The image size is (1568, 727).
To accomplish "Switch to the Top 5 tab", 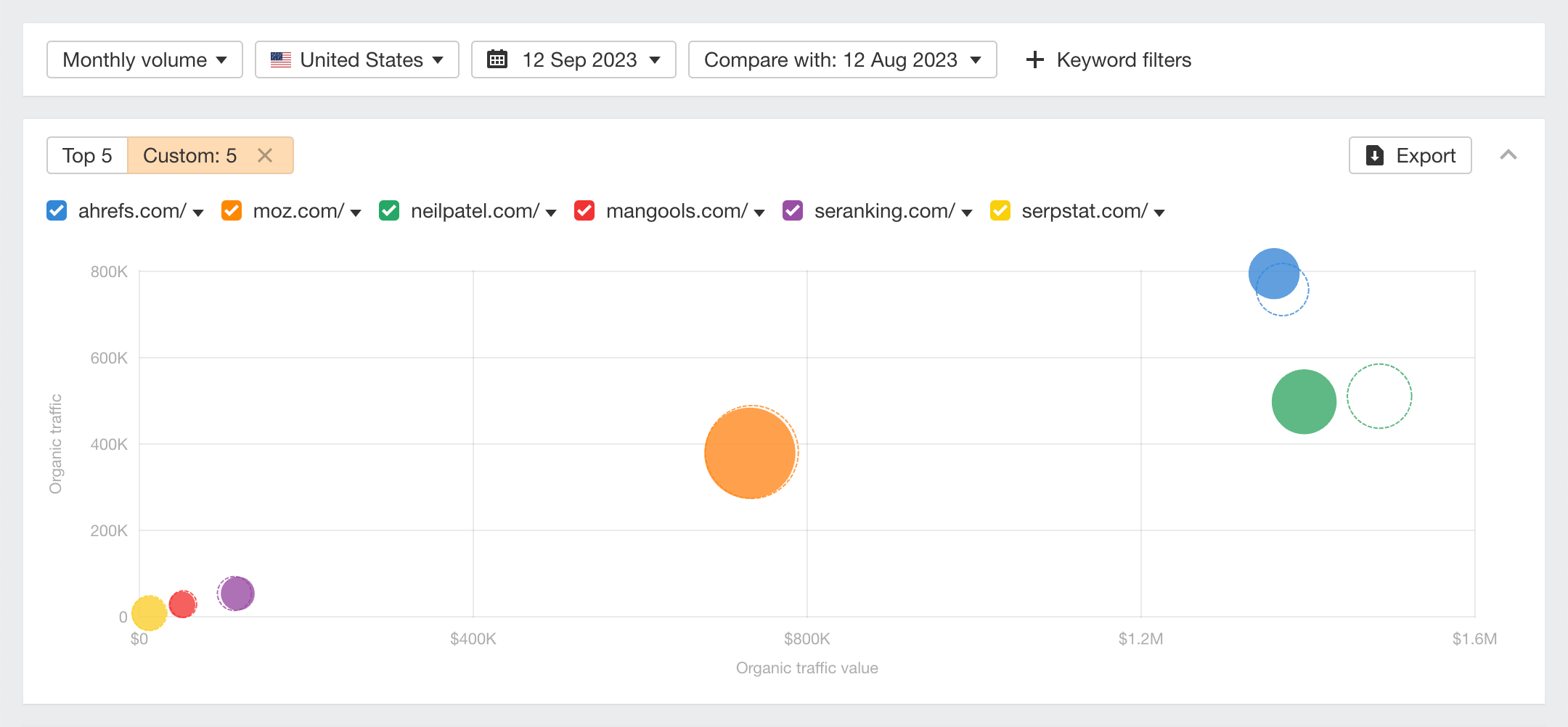I will point(87,155).
